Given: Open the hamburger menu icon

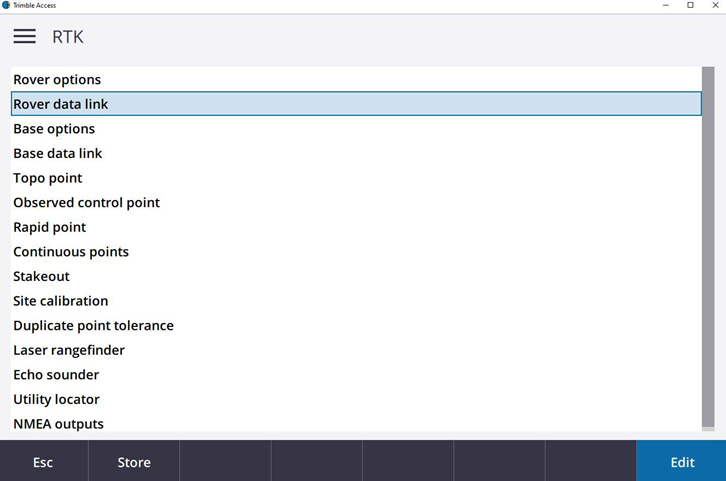Looking at the screenshot, I should tap(24, 37).
